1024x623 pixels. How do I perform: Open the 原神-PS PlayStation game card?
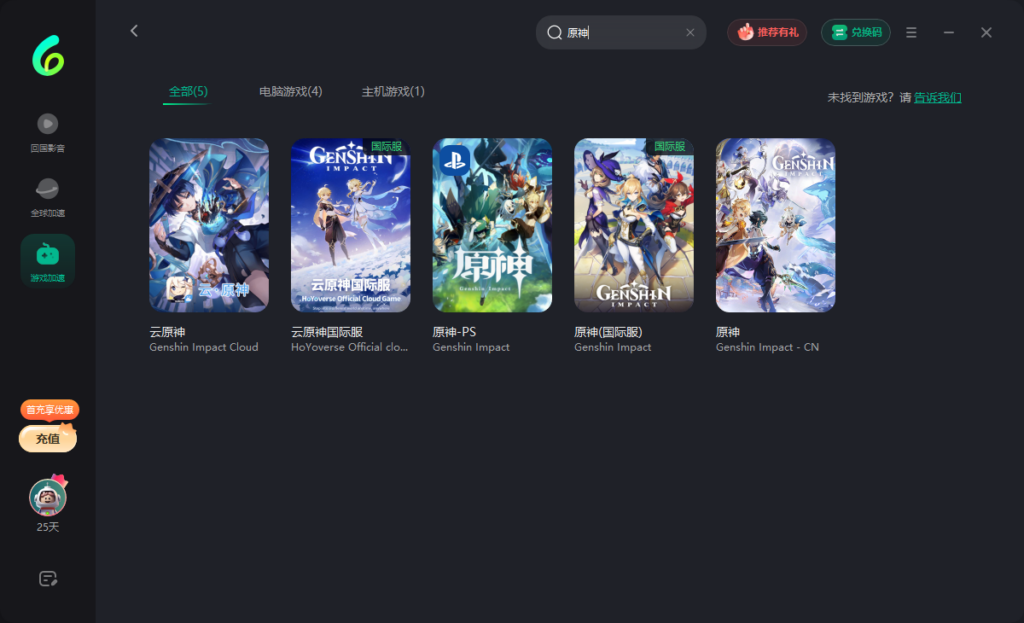point(492,225)
